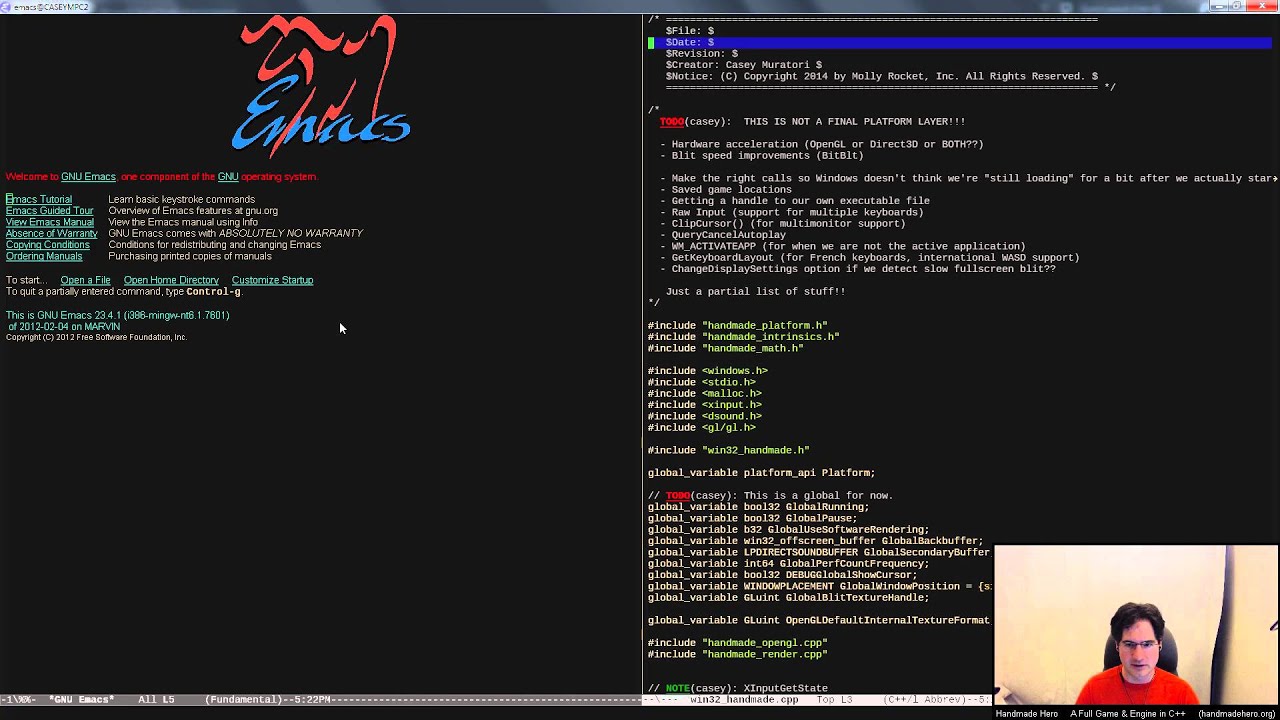Click the ChangeDisplaySettings todo item
The image size is (1280, 720).
click(858, 269)
